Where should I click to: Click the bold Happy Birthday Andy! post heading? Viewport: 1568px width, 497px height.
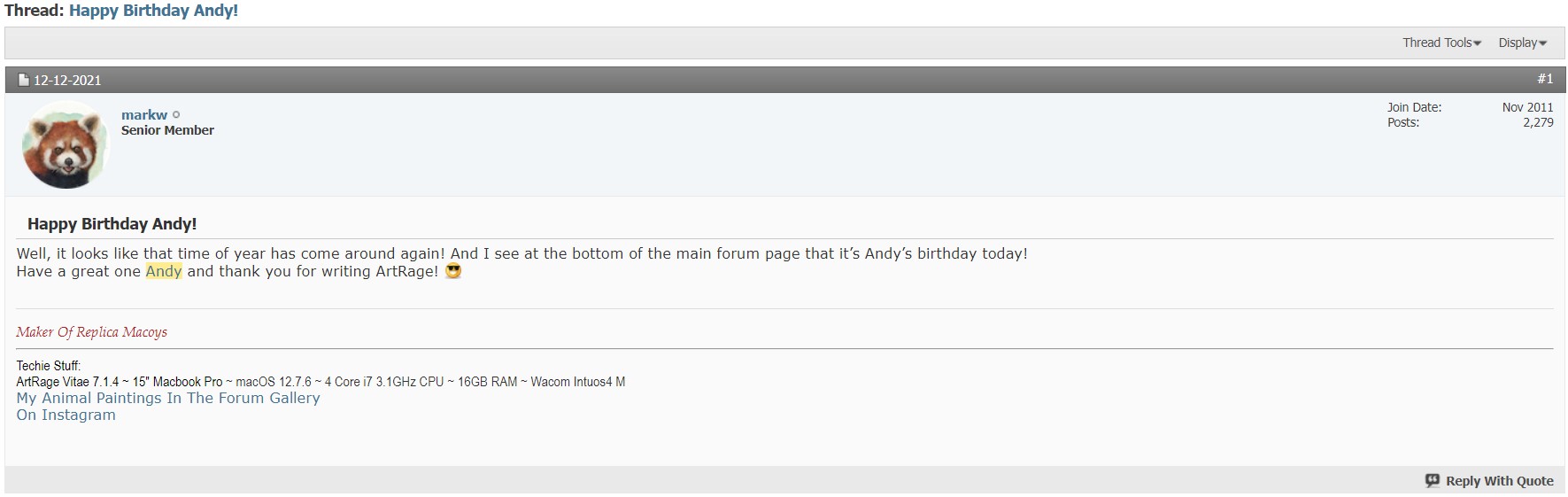point(112,224)
